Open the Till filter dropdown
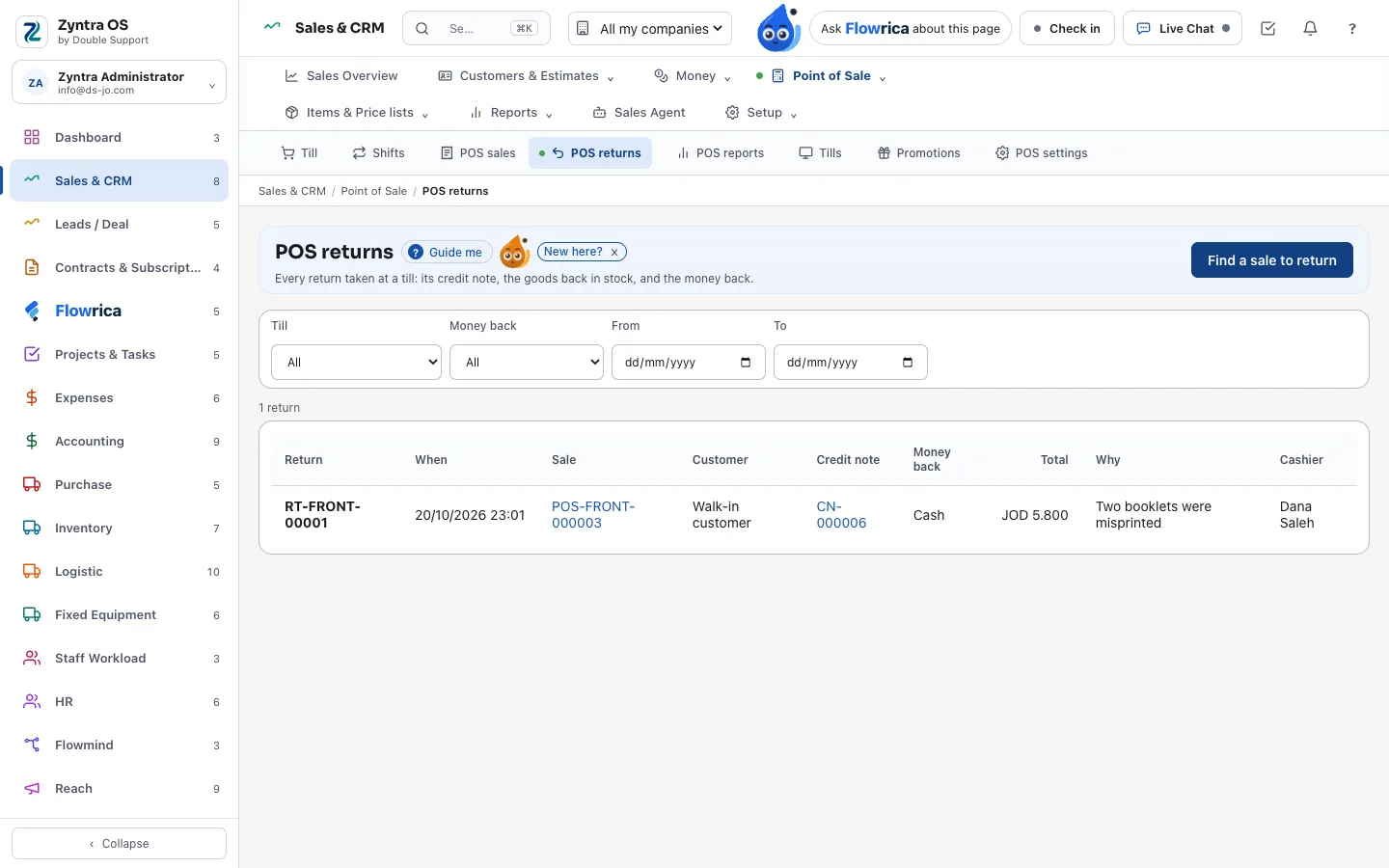This screenshot has width=1389, height=868. (357, 363)
